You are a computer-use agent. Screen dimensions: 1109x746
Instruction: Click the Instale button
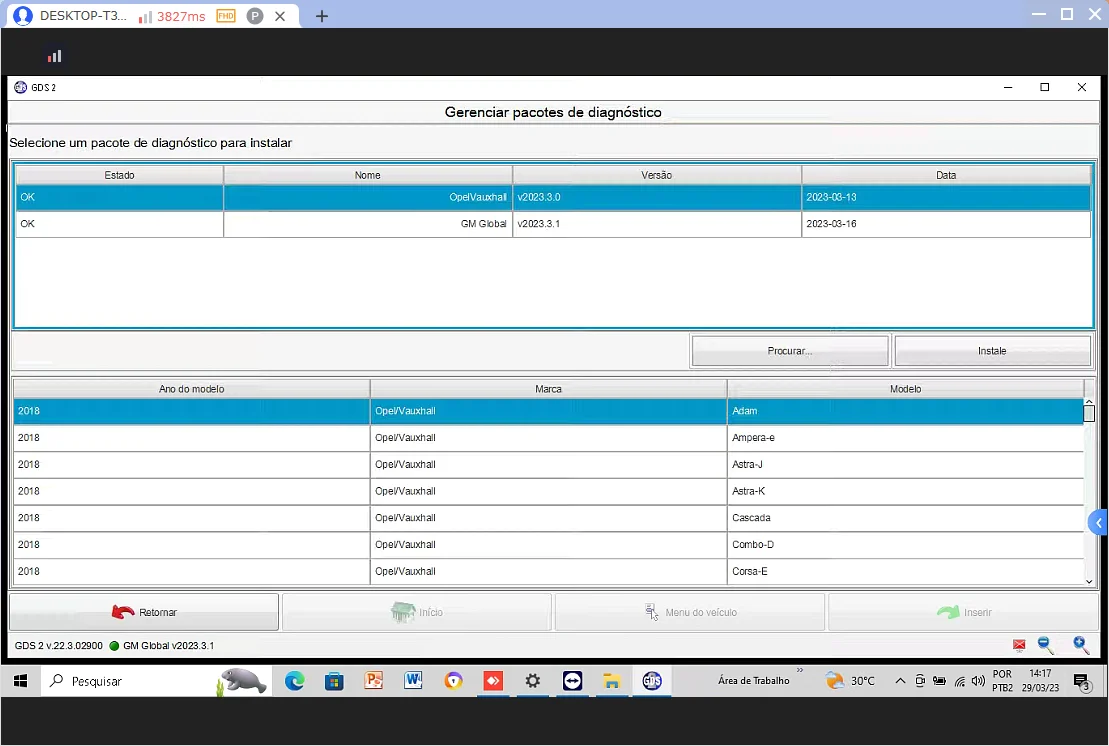pos(992,351)
